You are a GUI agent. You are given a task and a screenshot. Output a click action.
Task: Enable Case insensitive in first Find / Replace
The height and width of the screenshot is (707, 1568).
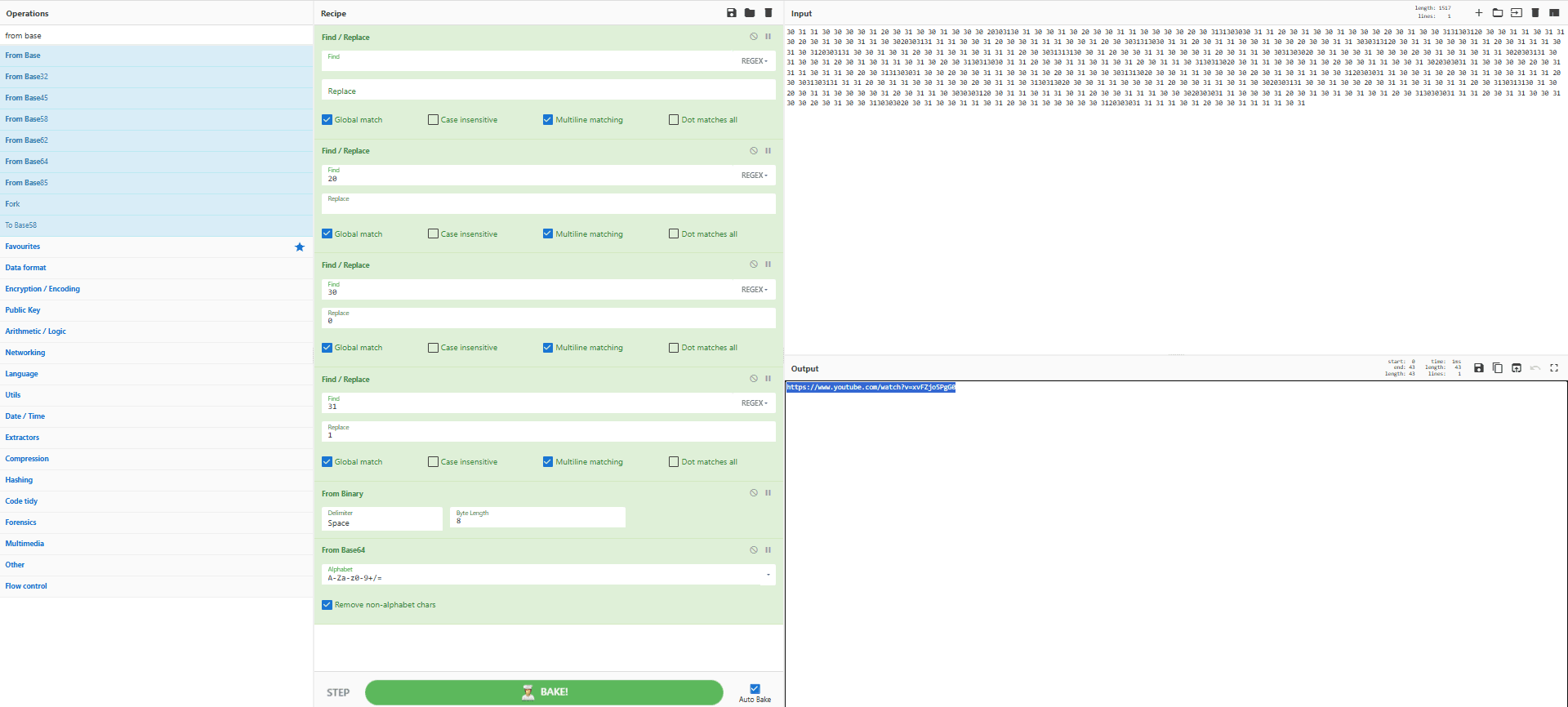pyautogui.click(x=433, y=120)
